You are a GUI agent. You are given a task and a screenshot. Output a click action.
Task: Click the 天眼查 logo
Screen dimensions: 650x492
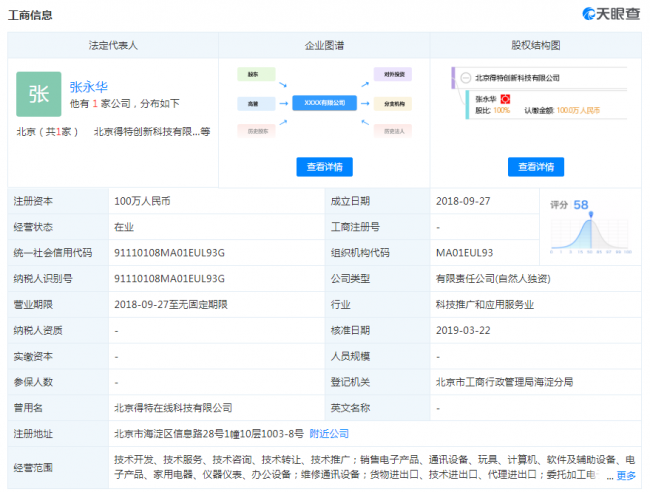(611, 14)
